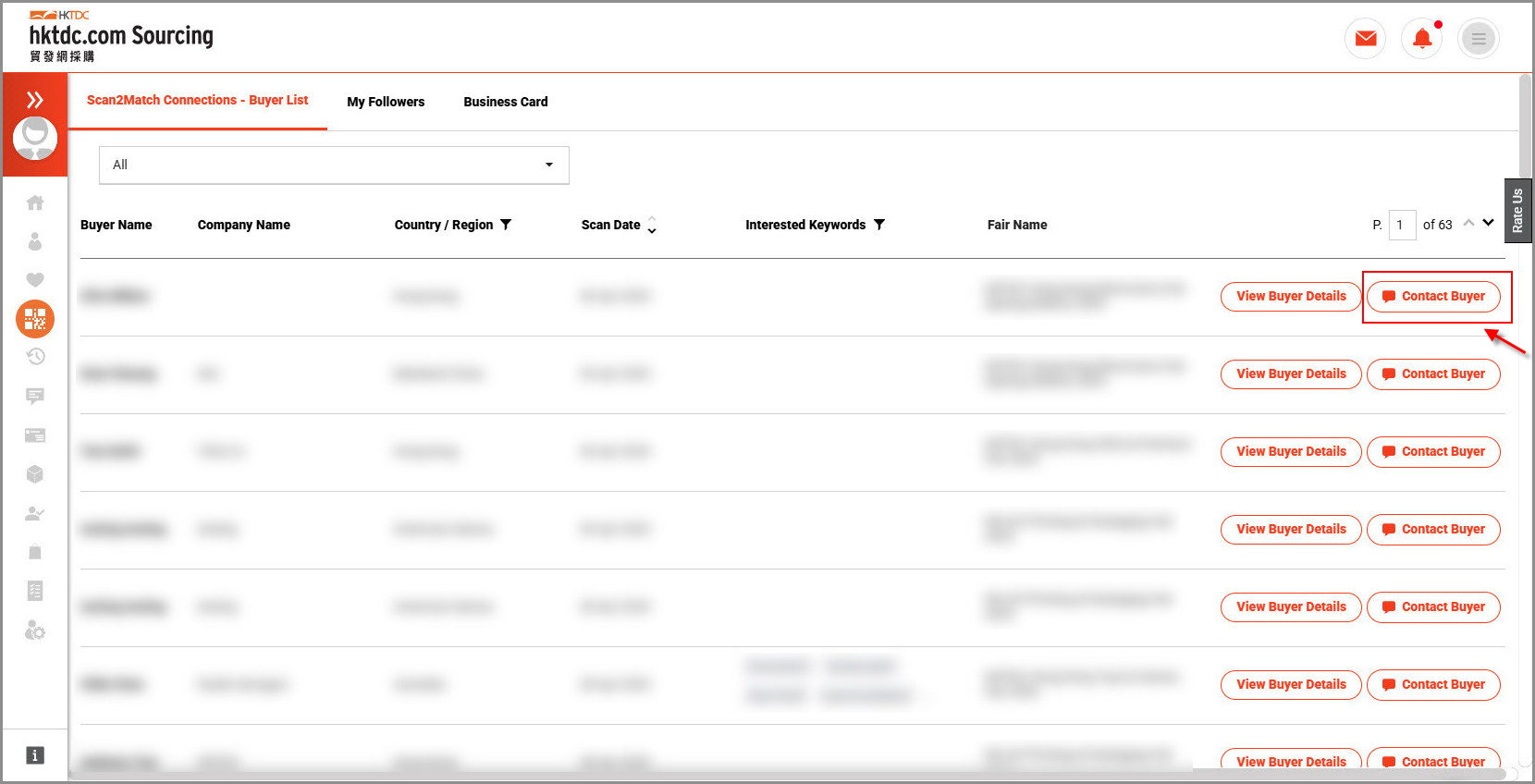Click View Buyer Details in fourth row
This screenshot has height=784, width=1535.
(1291, 529)
